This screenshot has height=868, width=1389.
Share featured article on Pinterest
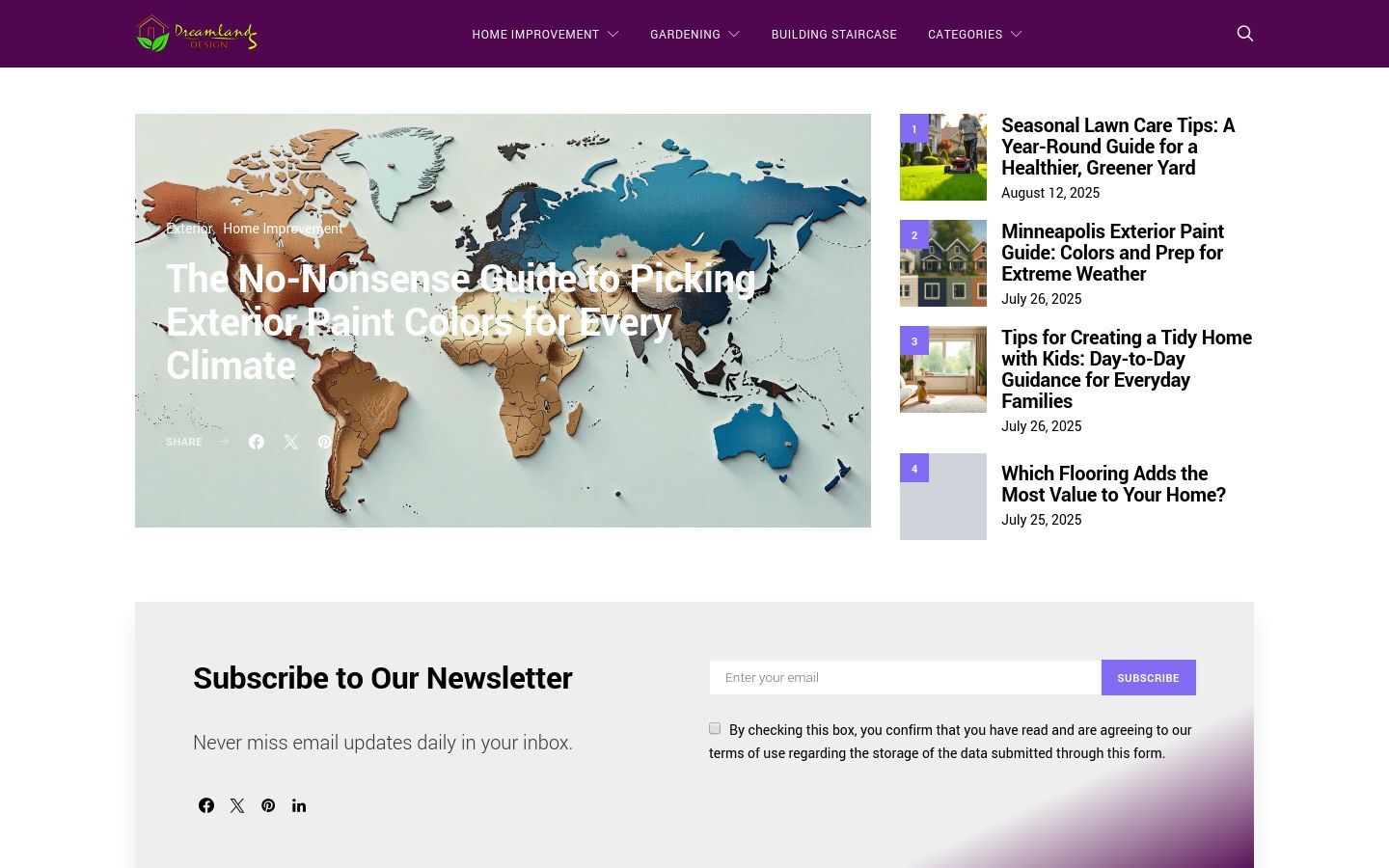[325, 442]
